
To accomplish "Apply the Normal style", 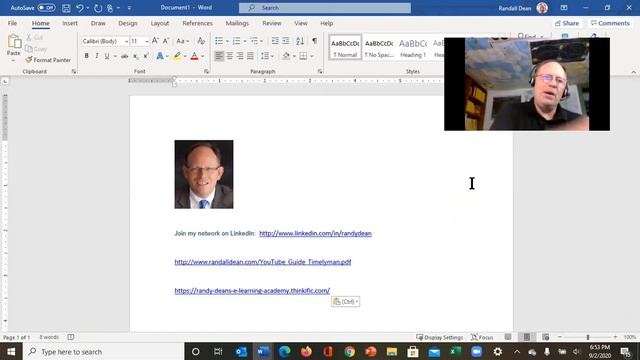I will pos(345,47).
